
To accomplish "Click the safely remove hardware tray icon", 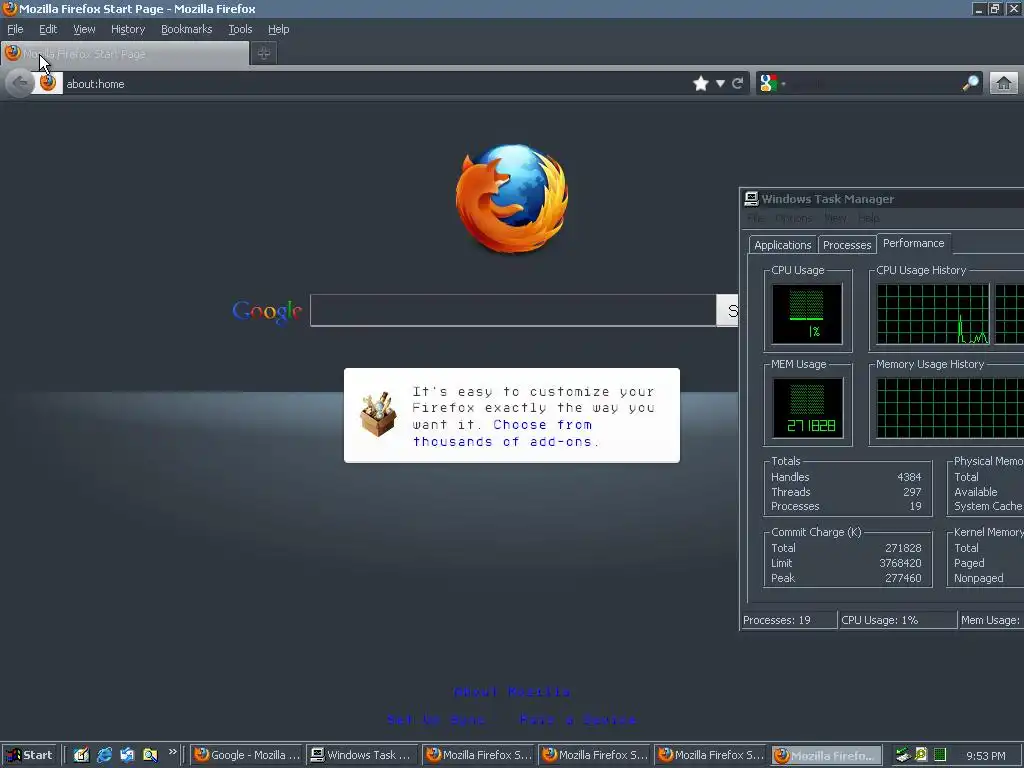I will [x=903, y=755].
